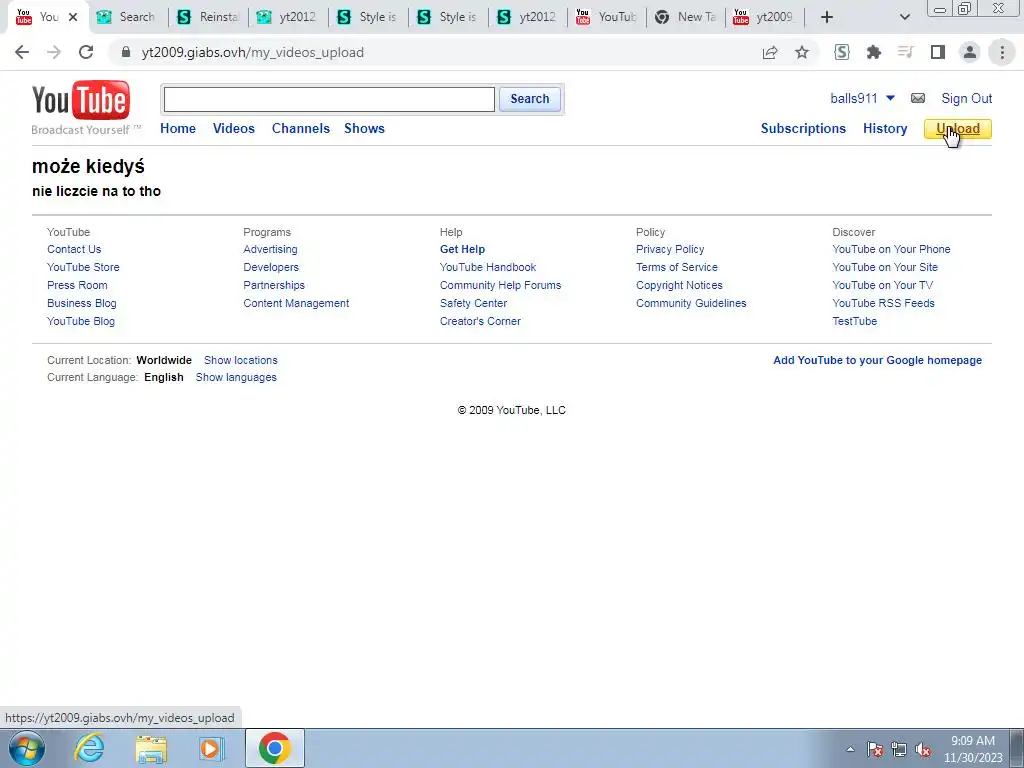Open Videos in YouTube navigation
1024x768 pixels.
coord(234,129)
